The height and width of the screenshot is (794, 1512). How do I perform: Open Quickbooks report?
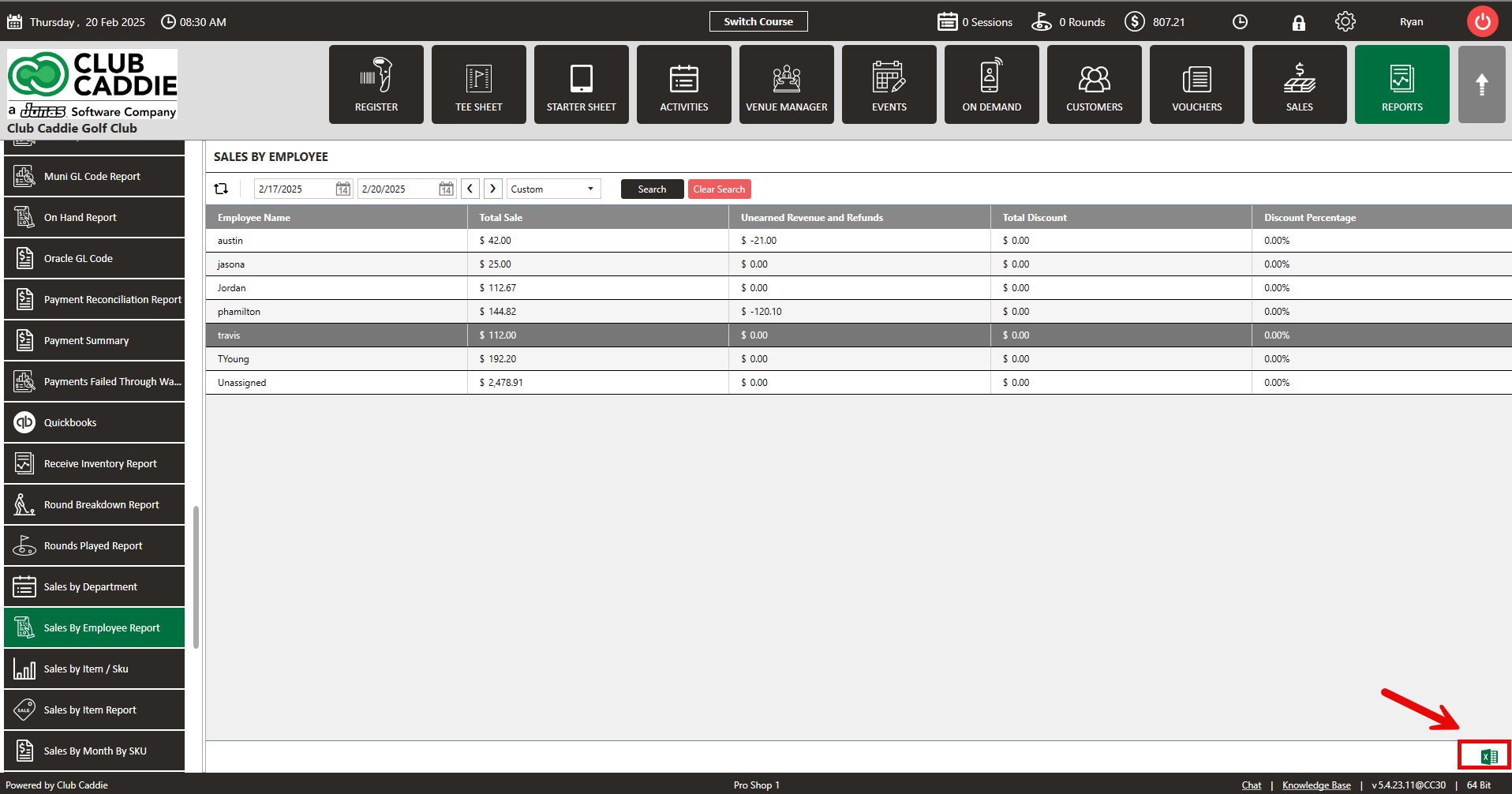(94, 422)
